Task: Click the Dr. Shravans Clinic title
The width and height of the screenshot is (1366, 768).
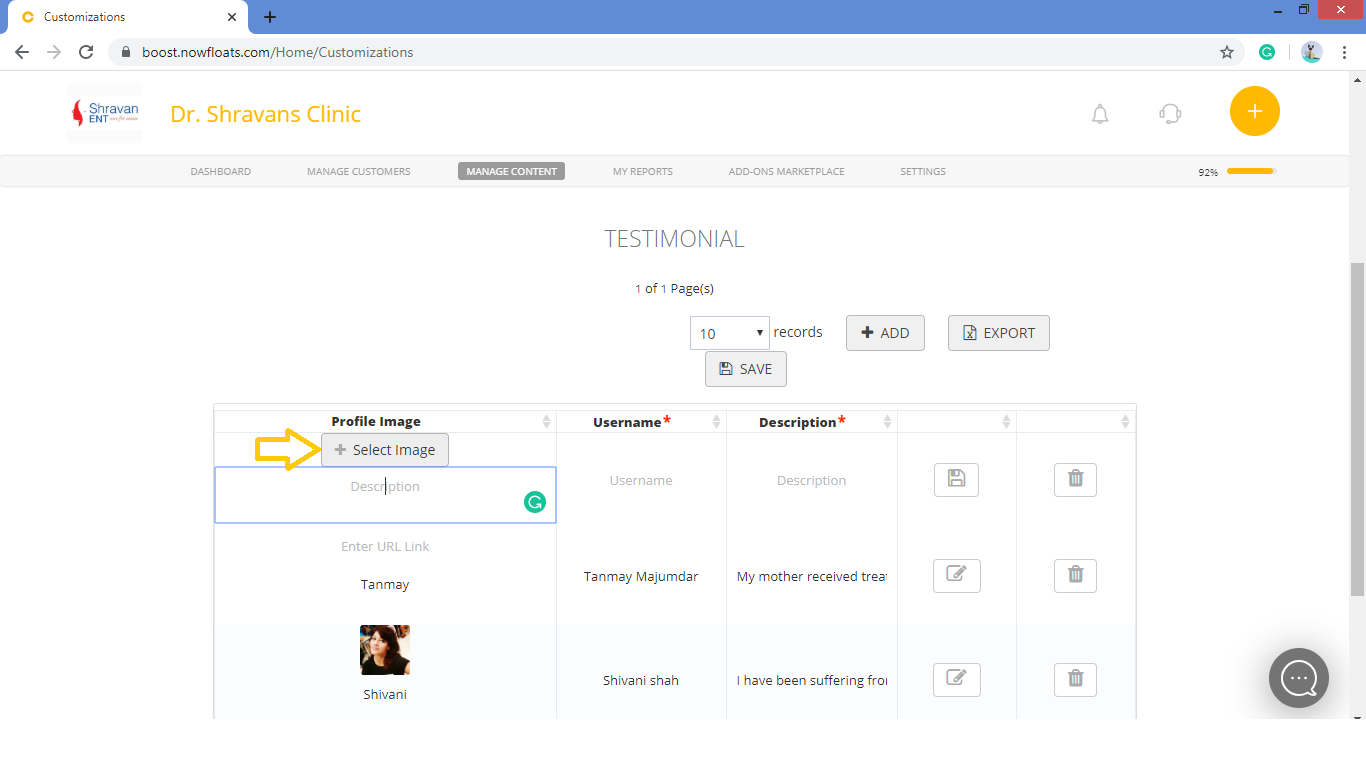Action: [x=266, y=114]
